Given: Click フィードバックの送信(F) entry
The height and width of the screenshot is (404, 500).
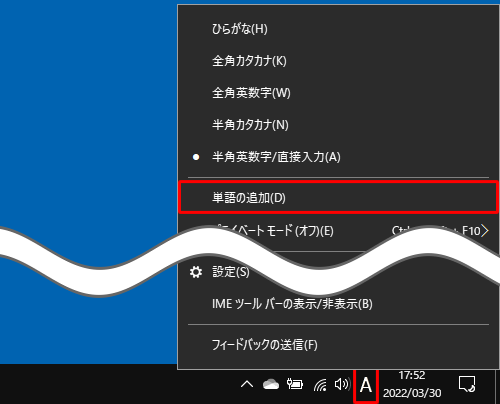Looking at the screenshot, I should pyautogui.click(x=338, y=345).
